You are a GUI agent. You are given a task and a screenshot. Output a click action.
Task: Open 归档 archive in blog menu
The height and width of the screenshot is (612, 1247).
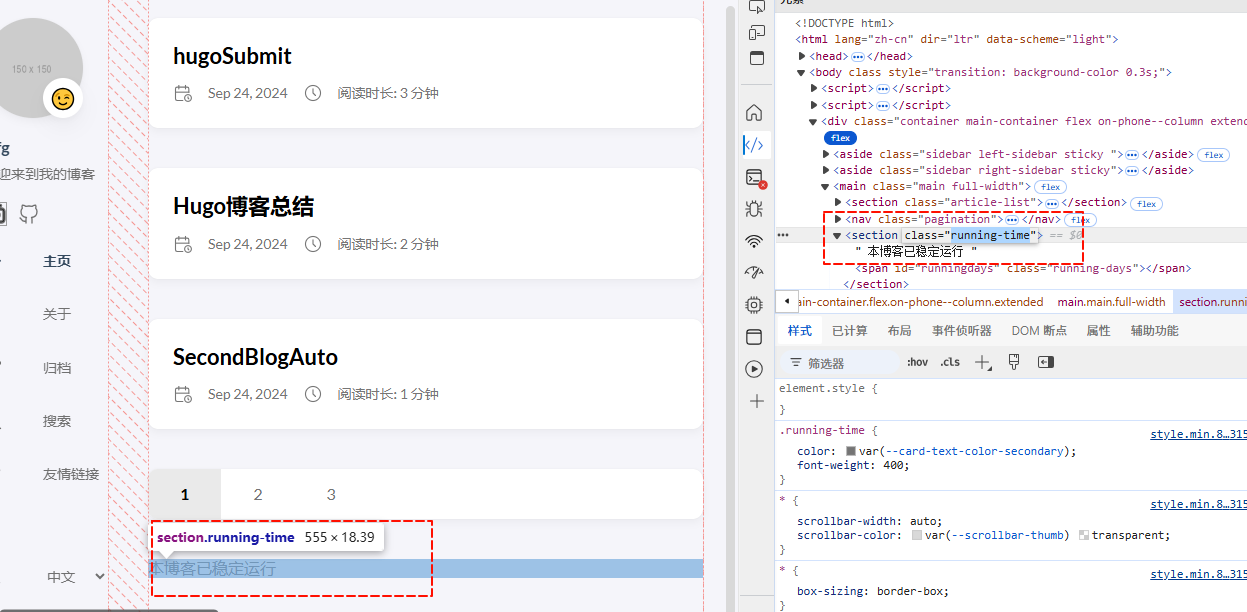57,368
